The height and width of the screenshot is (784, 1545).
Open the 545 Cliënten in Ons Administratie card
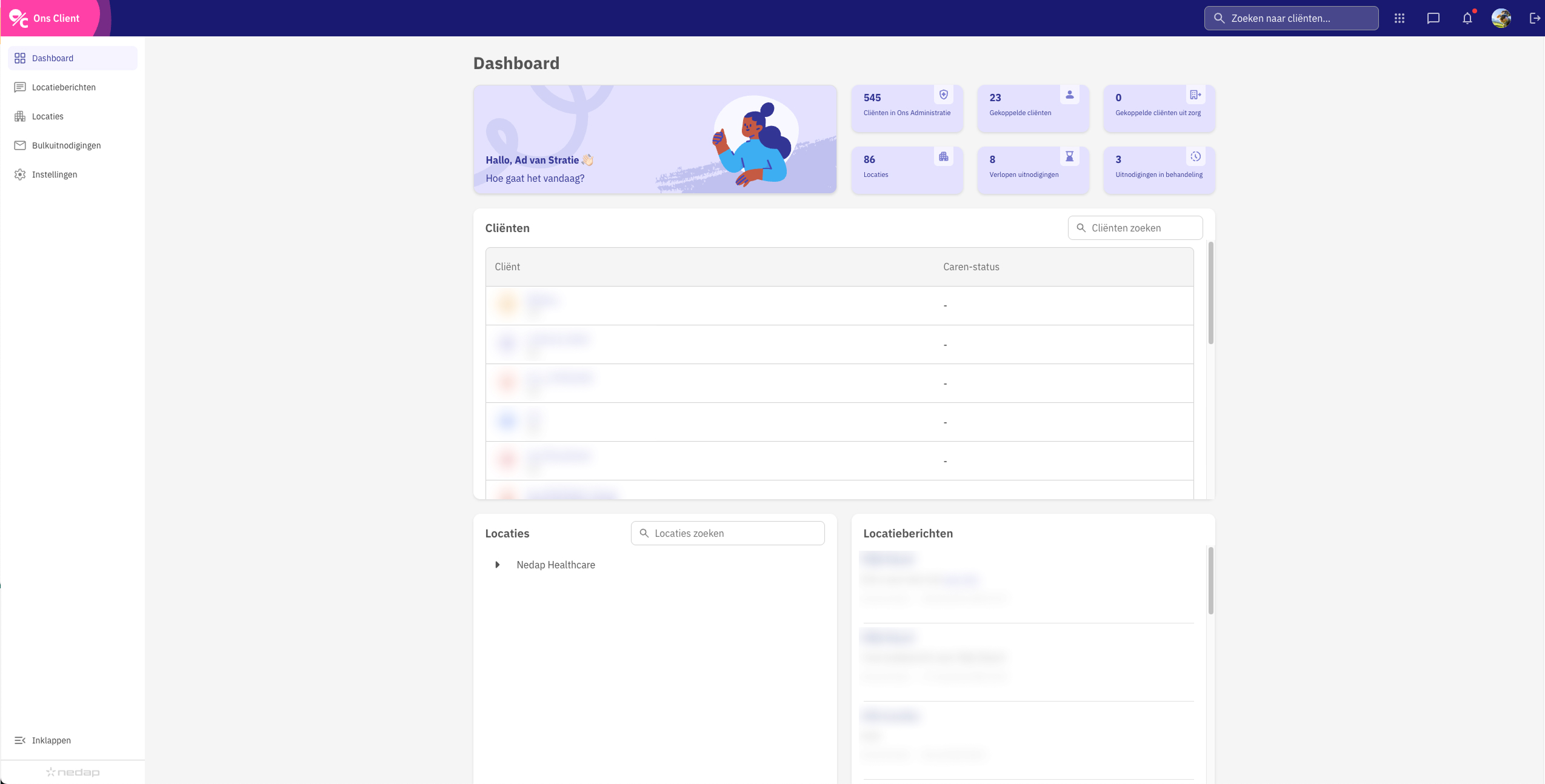click(907, 108)
